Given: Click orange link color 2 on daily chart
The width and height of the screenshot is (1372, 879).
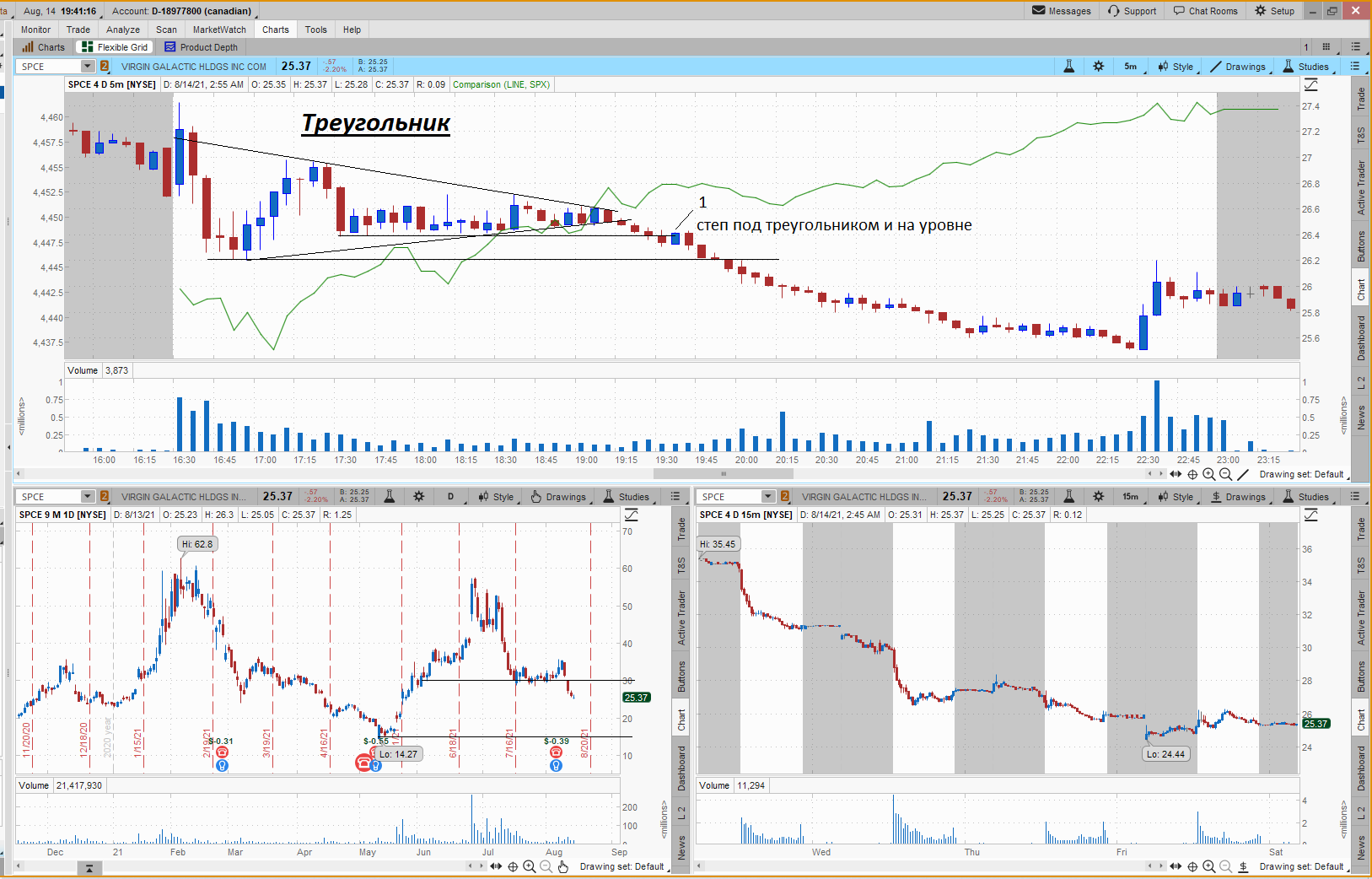Looking at the screenshot, I should click(105, 497).
